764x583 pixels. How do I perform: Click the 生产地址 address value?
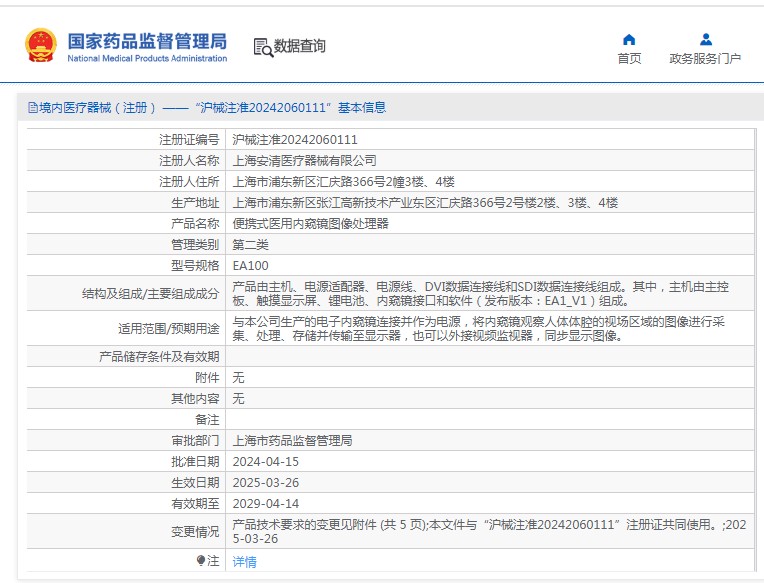point(425,203)
